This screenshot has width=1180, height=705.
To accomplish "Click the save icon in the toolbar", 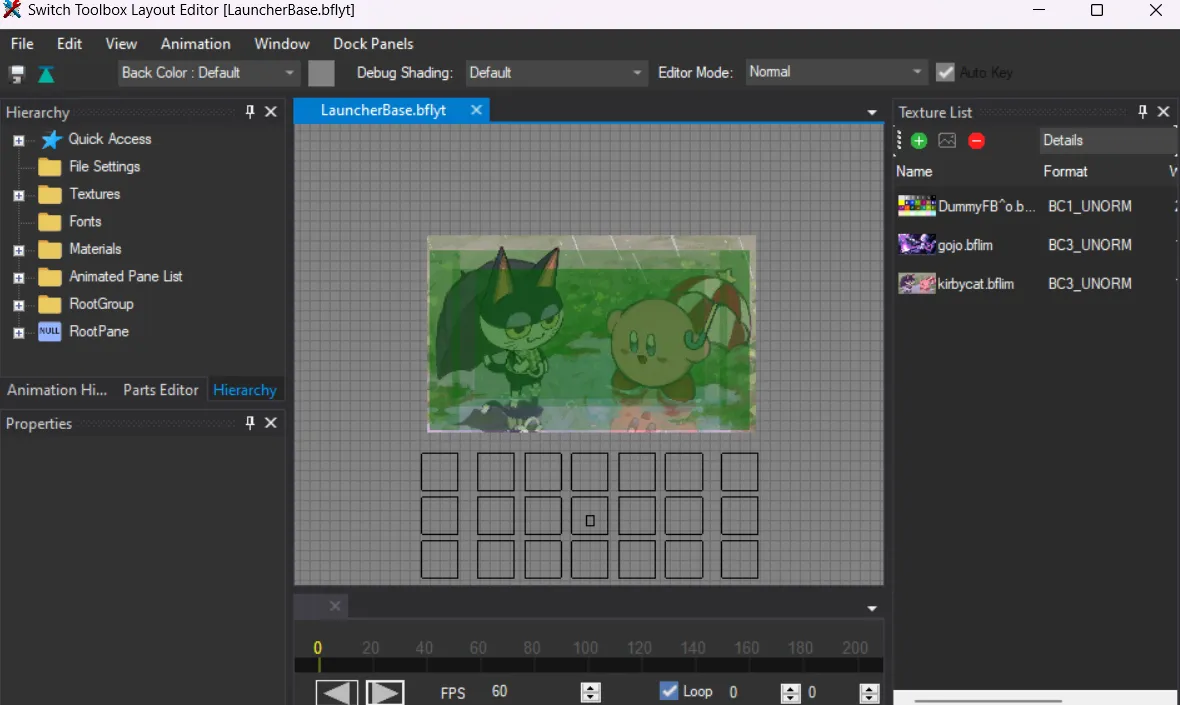I will coord(17,74).
